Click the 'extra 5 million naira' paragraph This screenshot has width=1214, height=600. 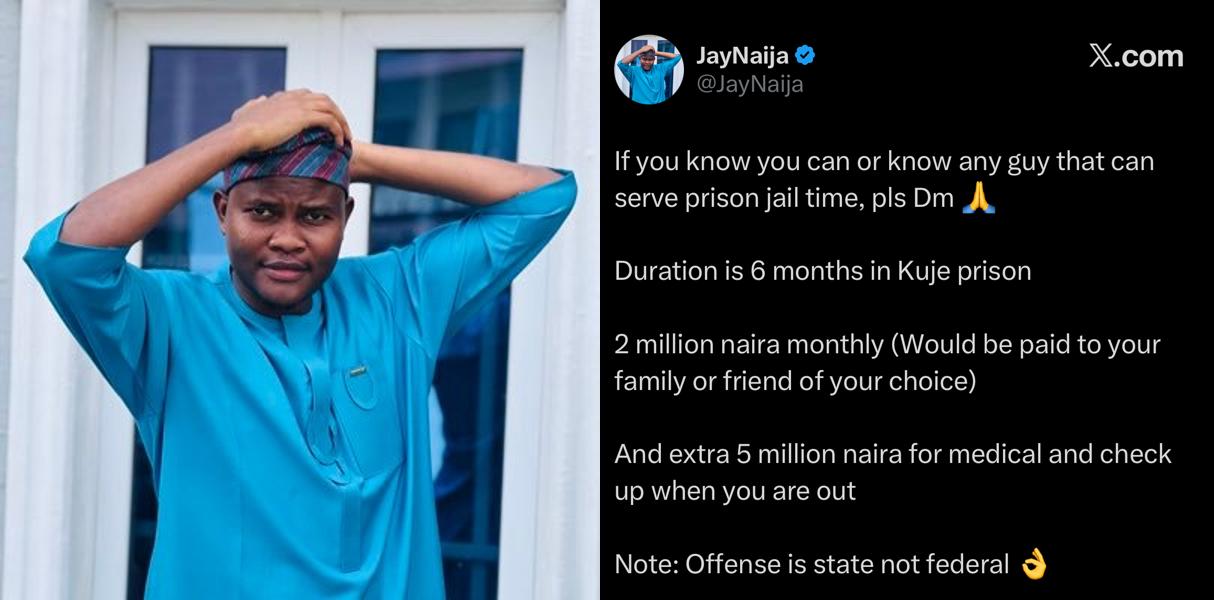(893, 472)
